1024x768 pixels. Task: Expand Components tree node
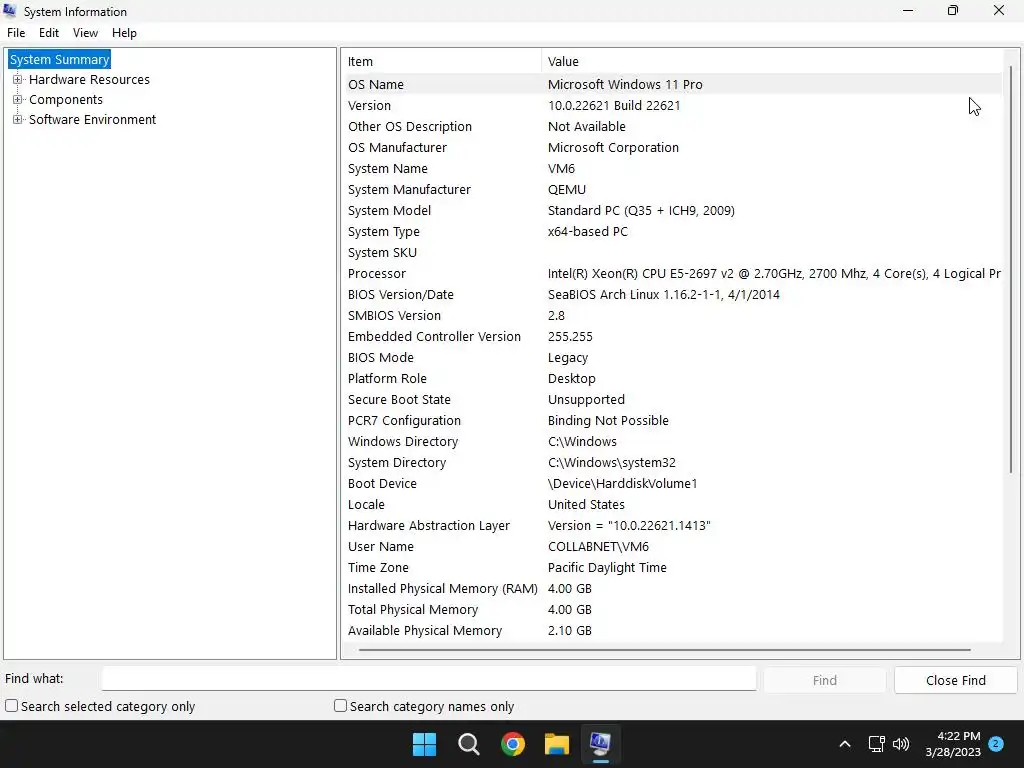coord(18,100)
